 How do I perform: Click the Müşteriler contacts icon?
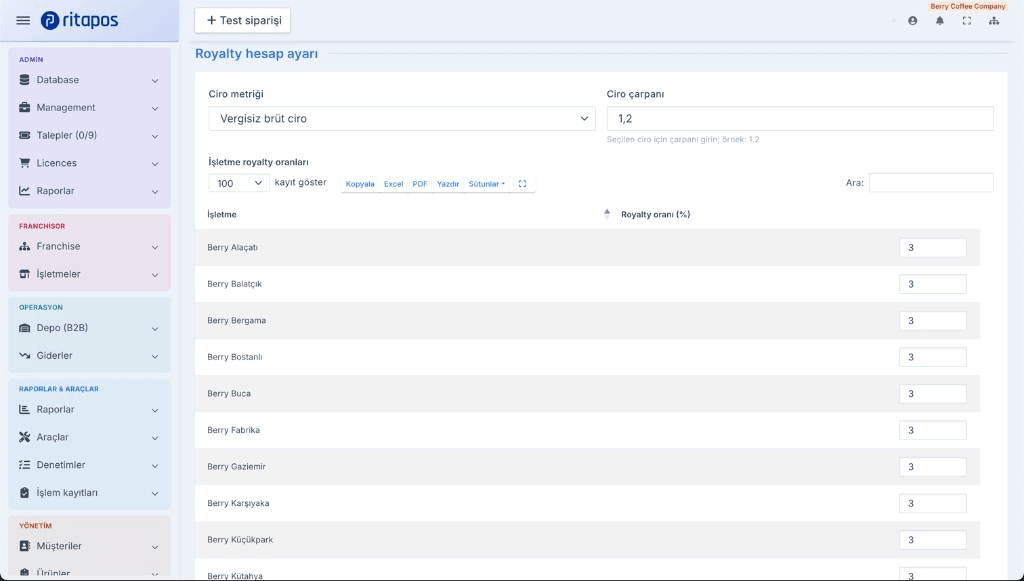[x=25, y=546]
